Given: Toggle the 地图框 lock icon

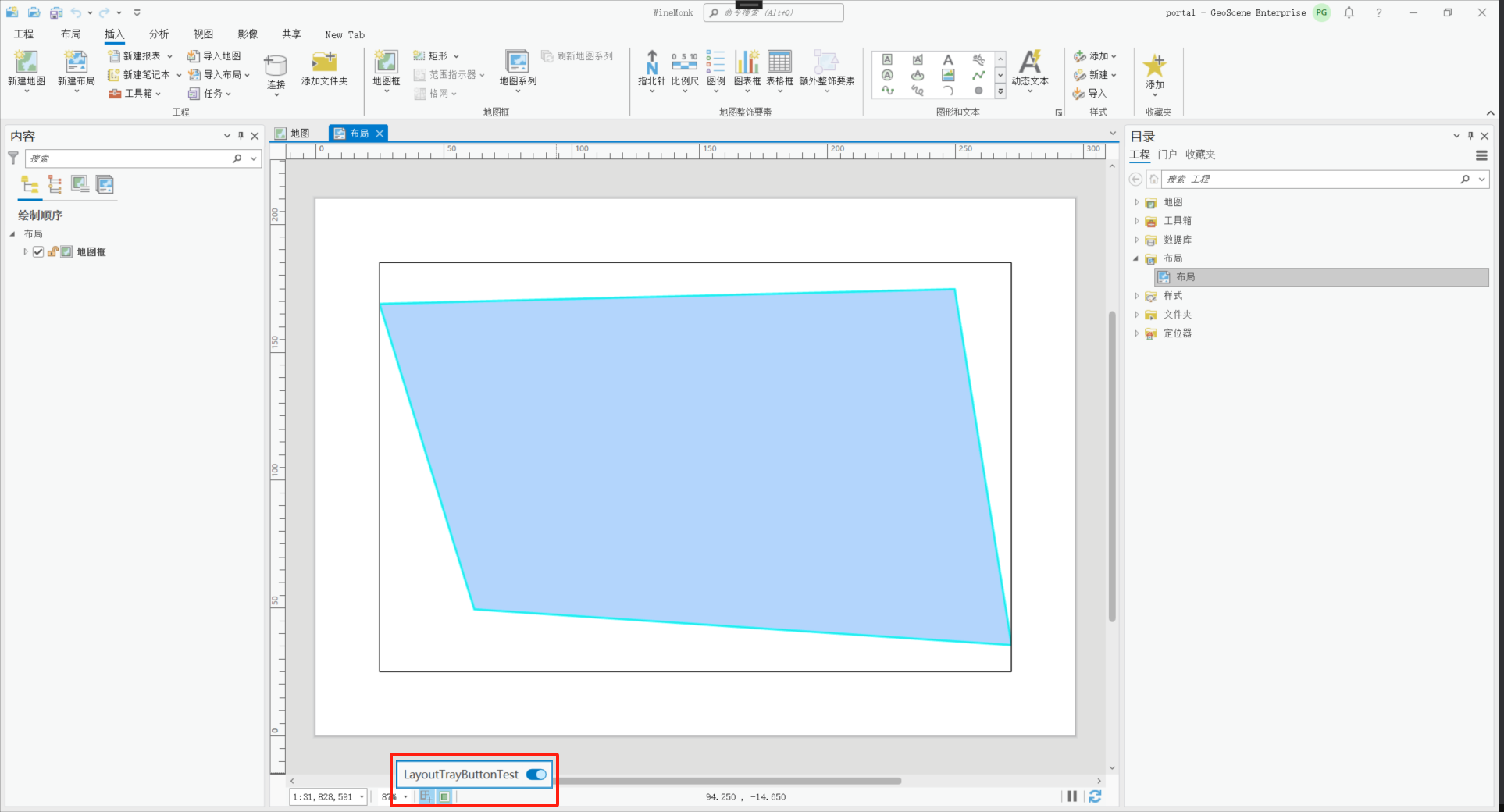Looking at the screenshot, I should pyautogui.click(x=53, y=251).
